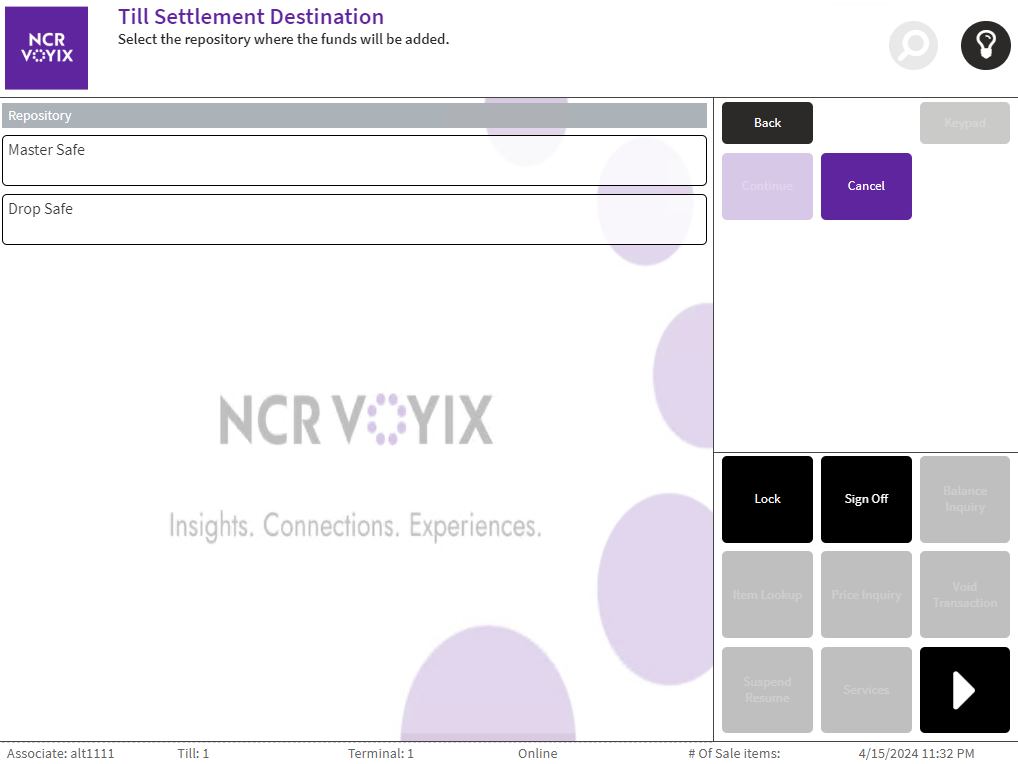Click the lightbulb help icon
Screen dimensions: 1018x764
pos(986,45)
